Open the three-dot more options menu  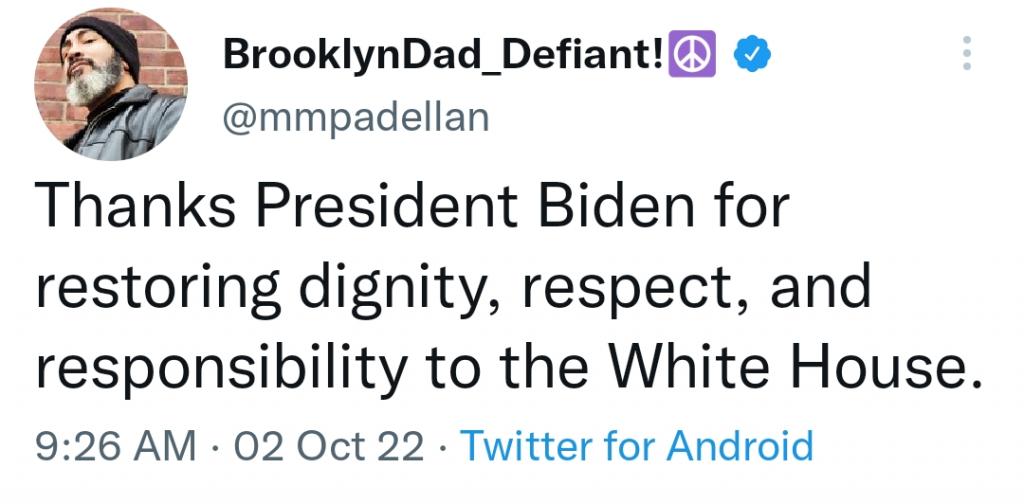[966, 53]
